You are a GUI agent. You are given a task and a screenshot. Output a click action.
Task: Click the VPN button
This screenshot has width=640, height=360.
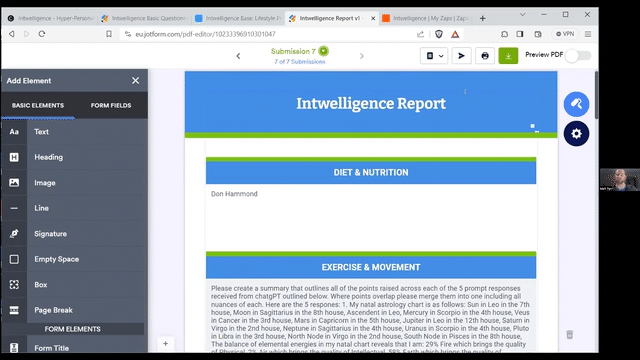tap(565, 34)
